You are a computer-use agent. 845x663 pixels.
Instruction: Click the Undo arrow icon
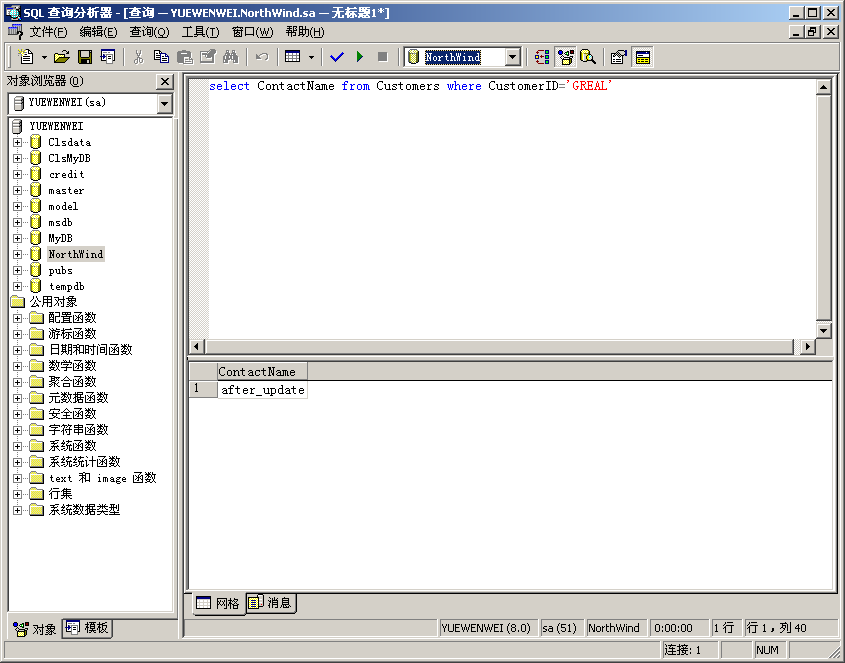[x=262, y=57]
